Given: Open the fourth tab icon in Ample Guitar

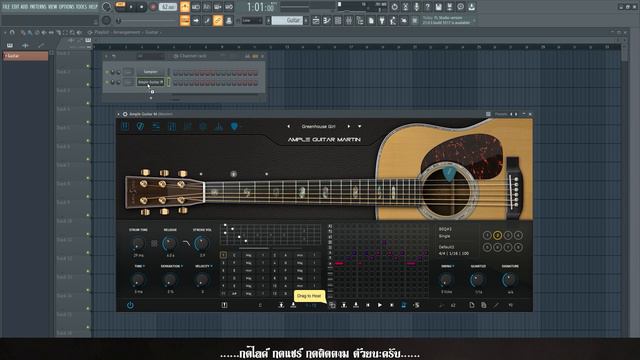Looking at the screenshot, I should tap(172, 126).
